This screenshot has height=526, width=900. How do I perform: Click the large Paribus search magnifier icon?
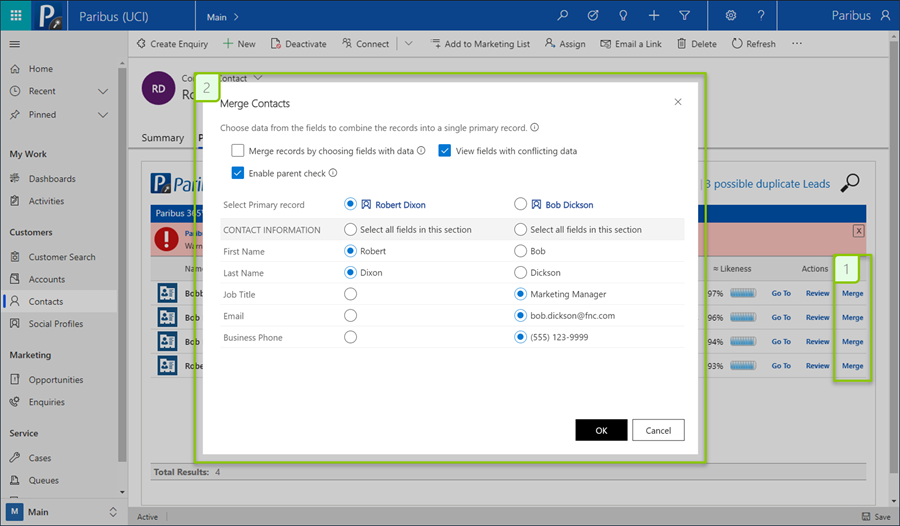850,183
